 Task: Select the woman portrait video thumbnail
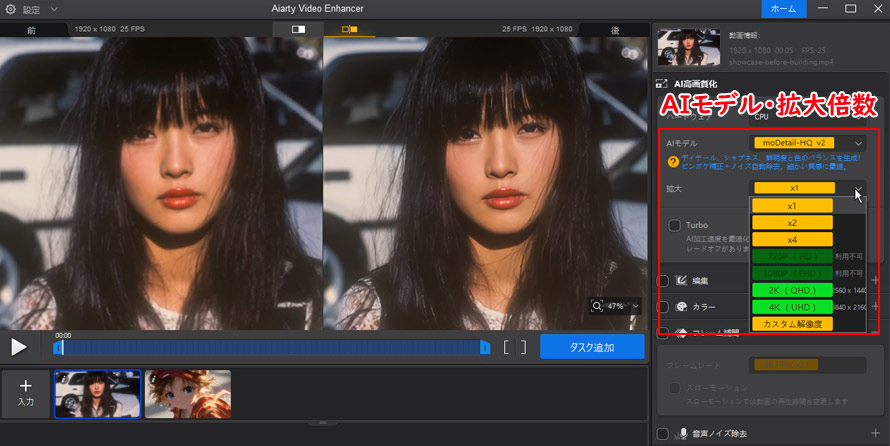pos(98,394)
